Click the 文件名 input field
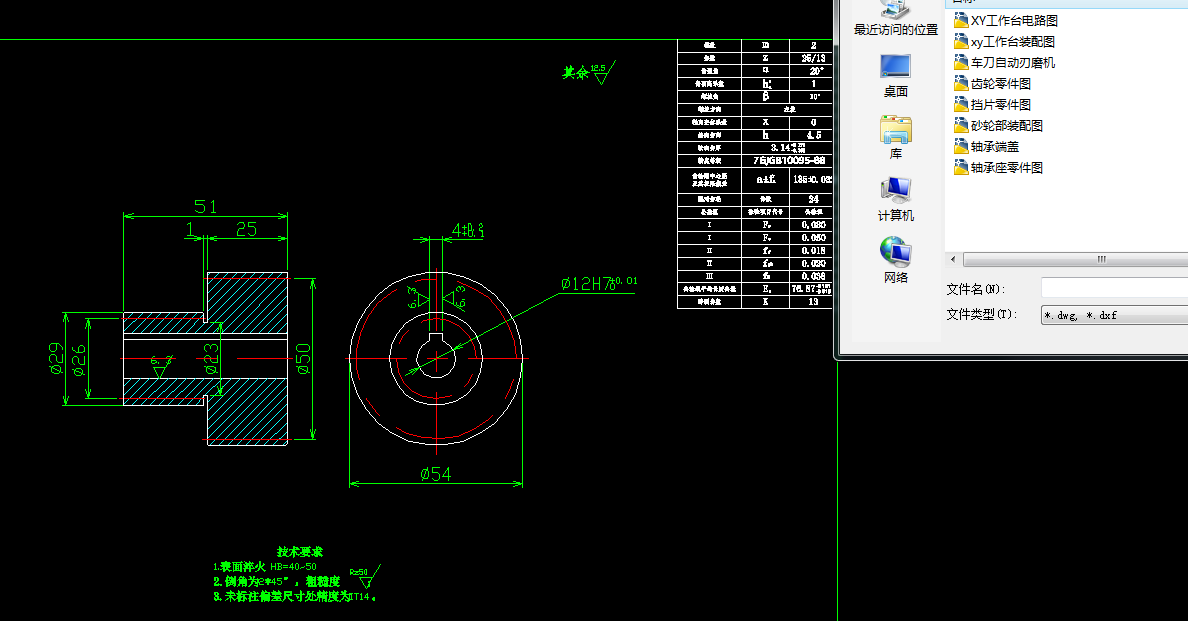Screen dimensions: 1188x621 pos(1115,289)
